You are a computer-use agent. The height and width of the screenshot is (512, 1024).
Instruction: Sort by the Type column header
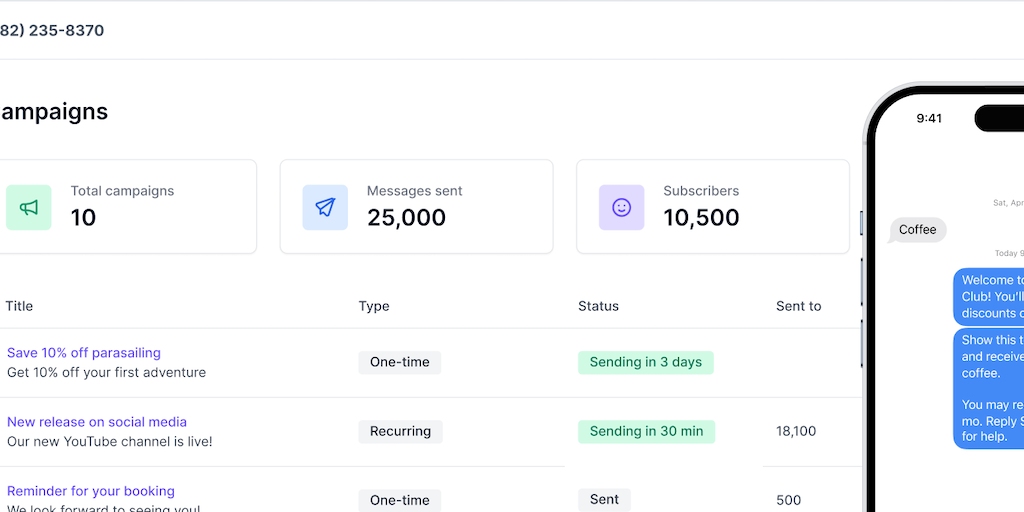point(374,306)
